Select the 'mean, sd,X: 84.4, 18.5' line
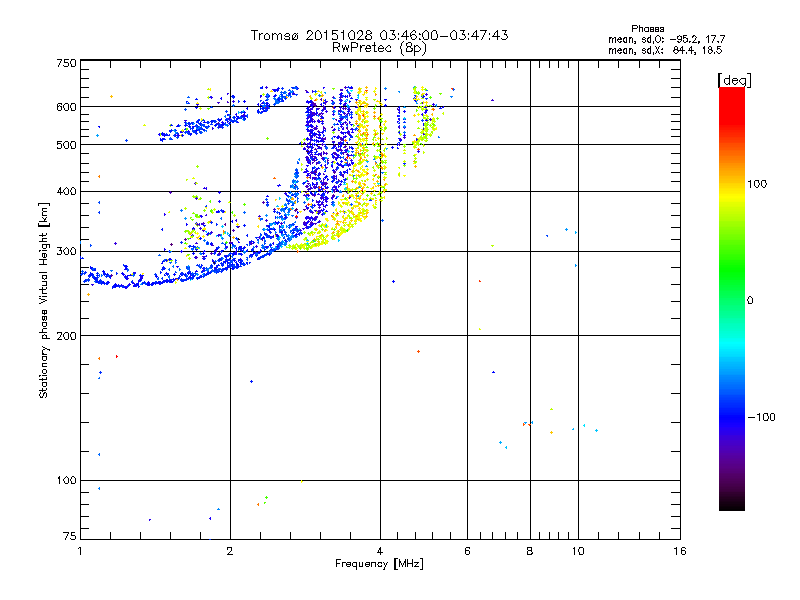The height and width of the screenshot is (600, 800). tap(665, 50)
